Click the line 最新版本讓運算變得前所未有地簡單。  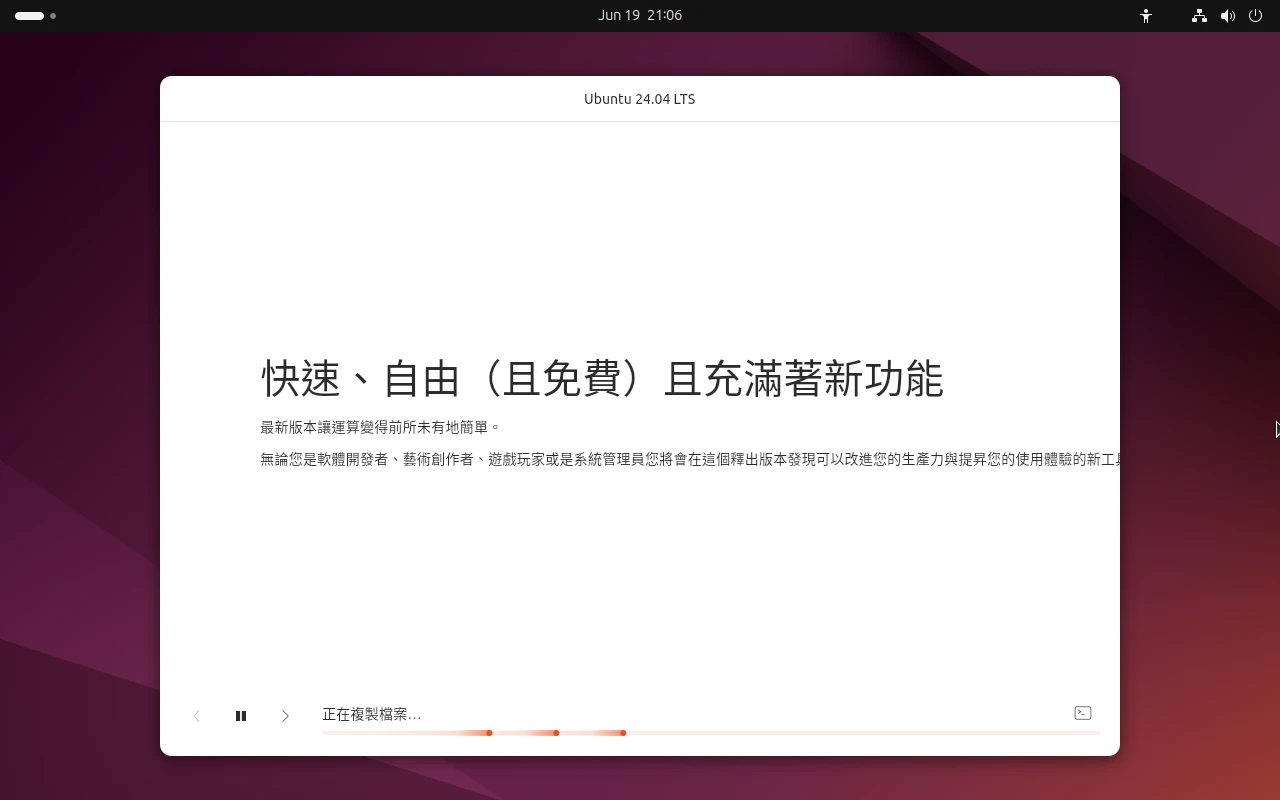[380, 427]
